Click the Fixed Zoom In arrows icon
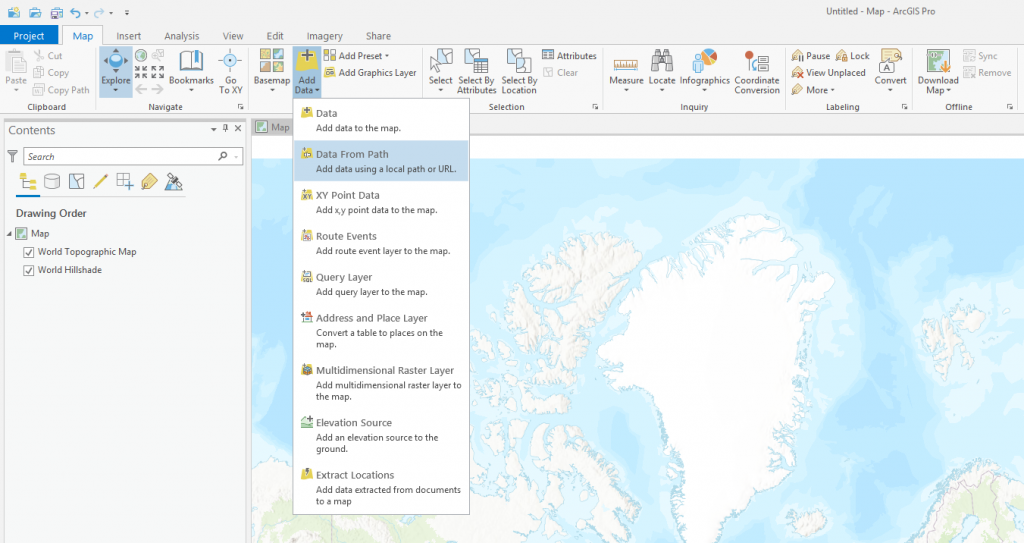 point(141,72)
